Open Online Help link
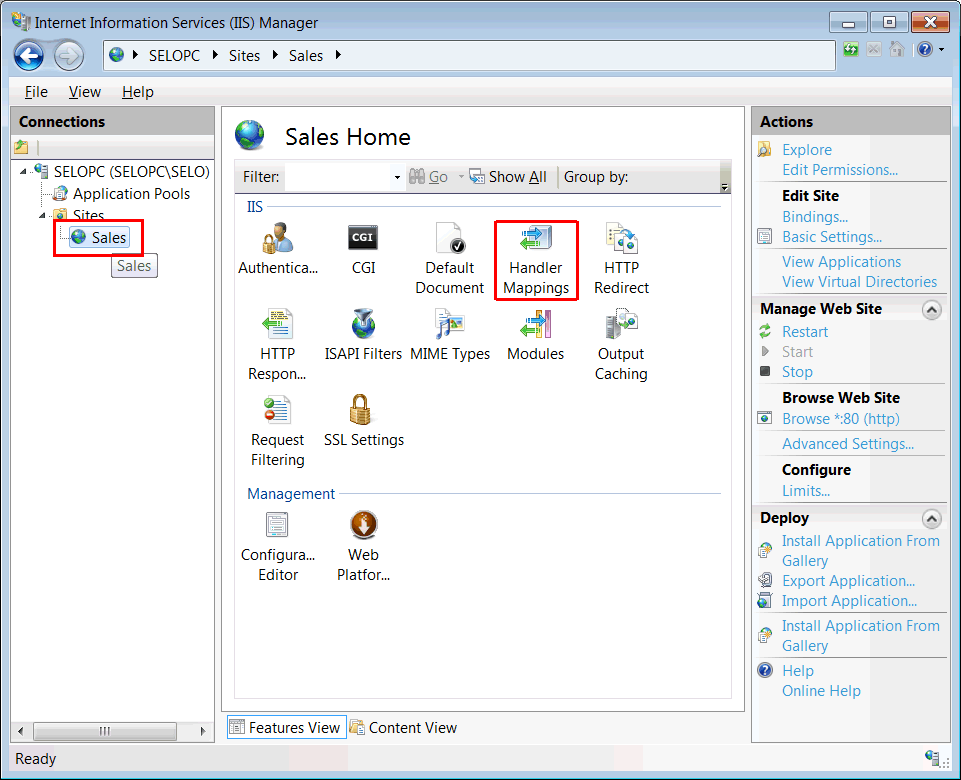 [x=821, y=691]
